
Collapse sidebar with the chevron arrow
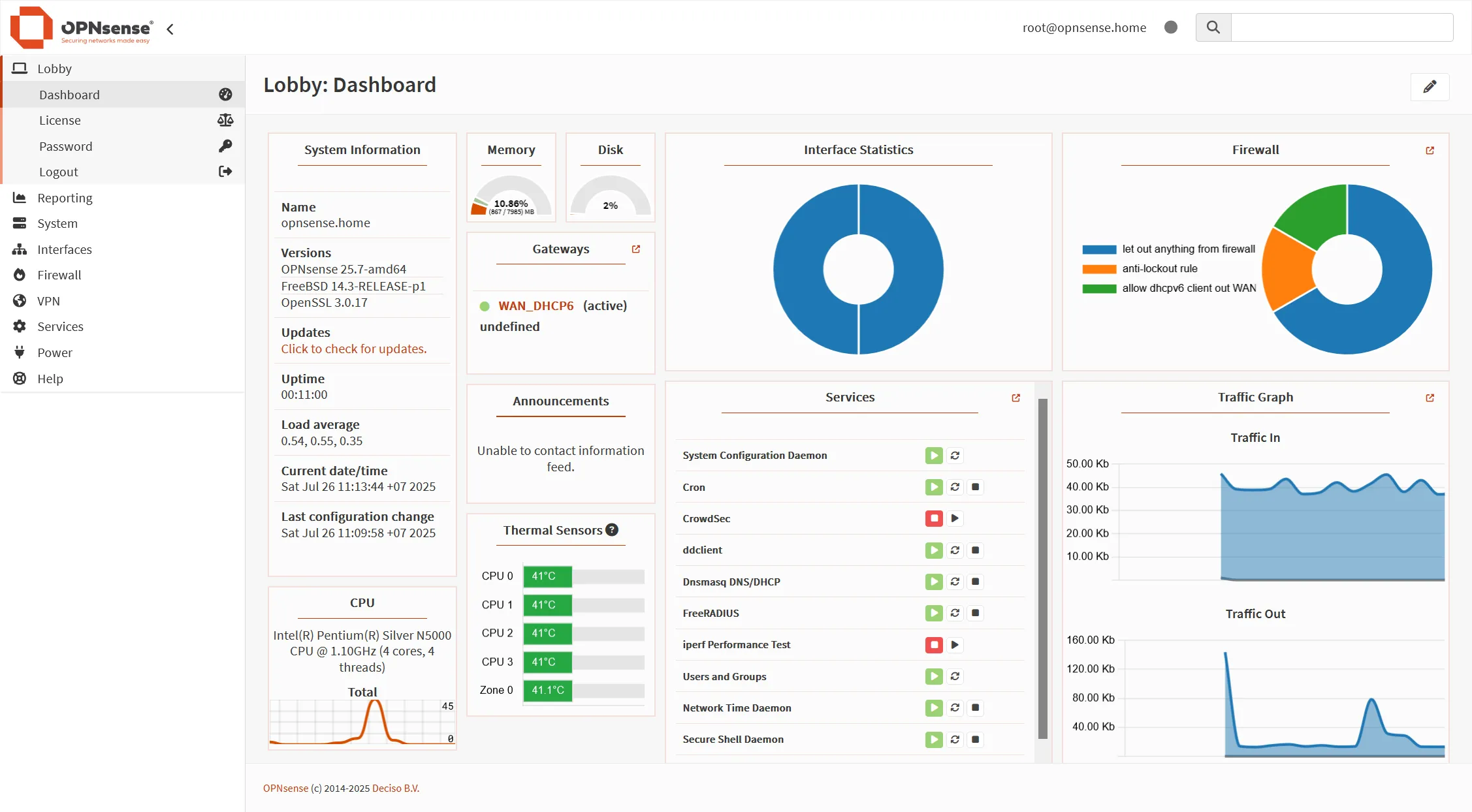coord(170,29)
